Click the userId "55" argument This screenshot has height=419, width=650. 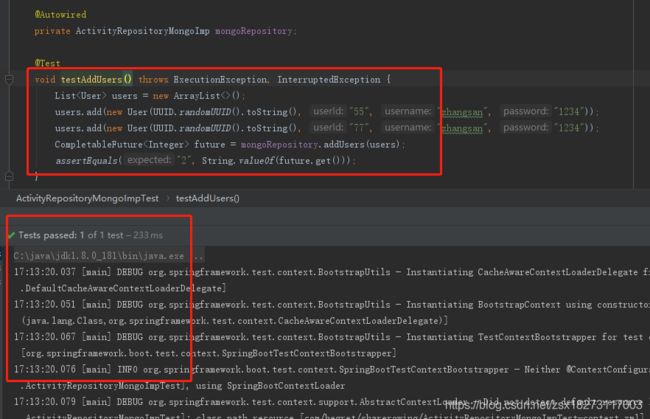click(x=360, y=111)
